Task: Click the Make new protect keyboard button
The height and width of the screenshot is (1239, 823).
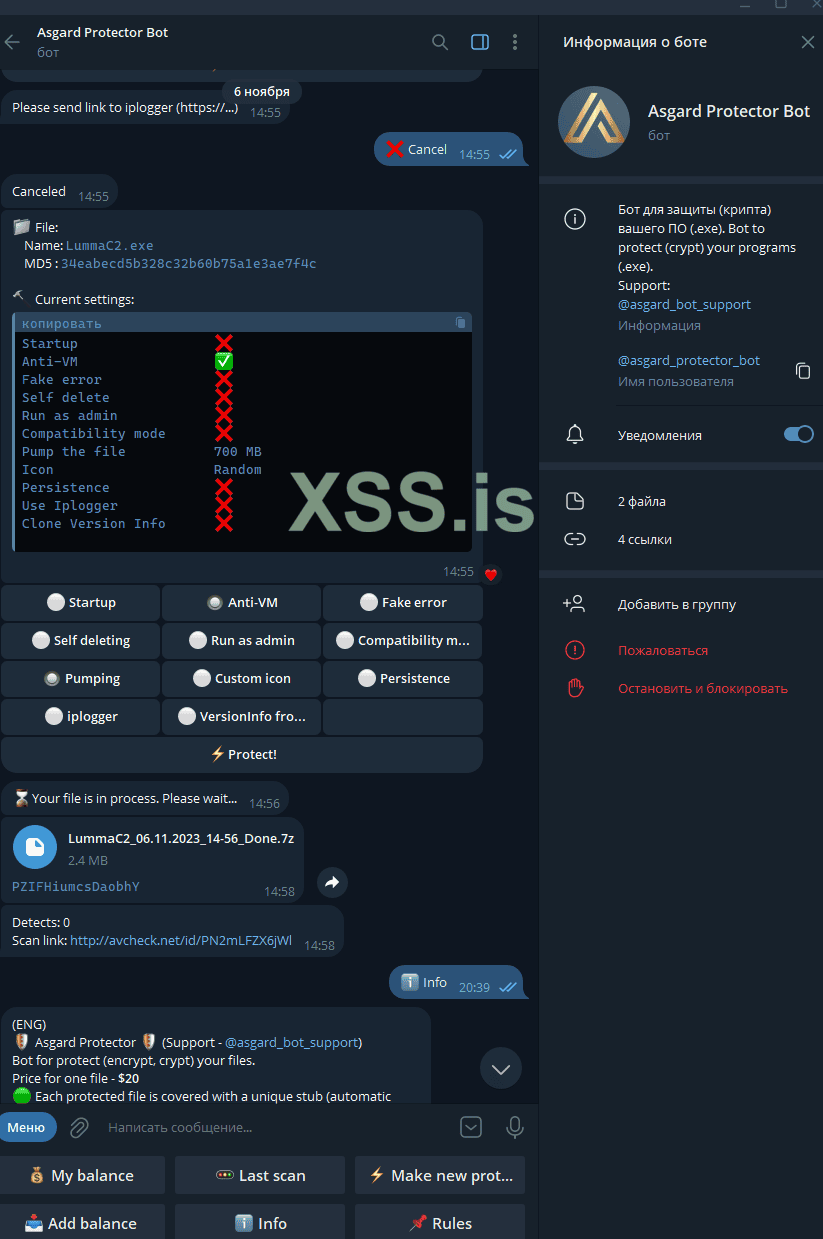Action: click(440, 1175)
